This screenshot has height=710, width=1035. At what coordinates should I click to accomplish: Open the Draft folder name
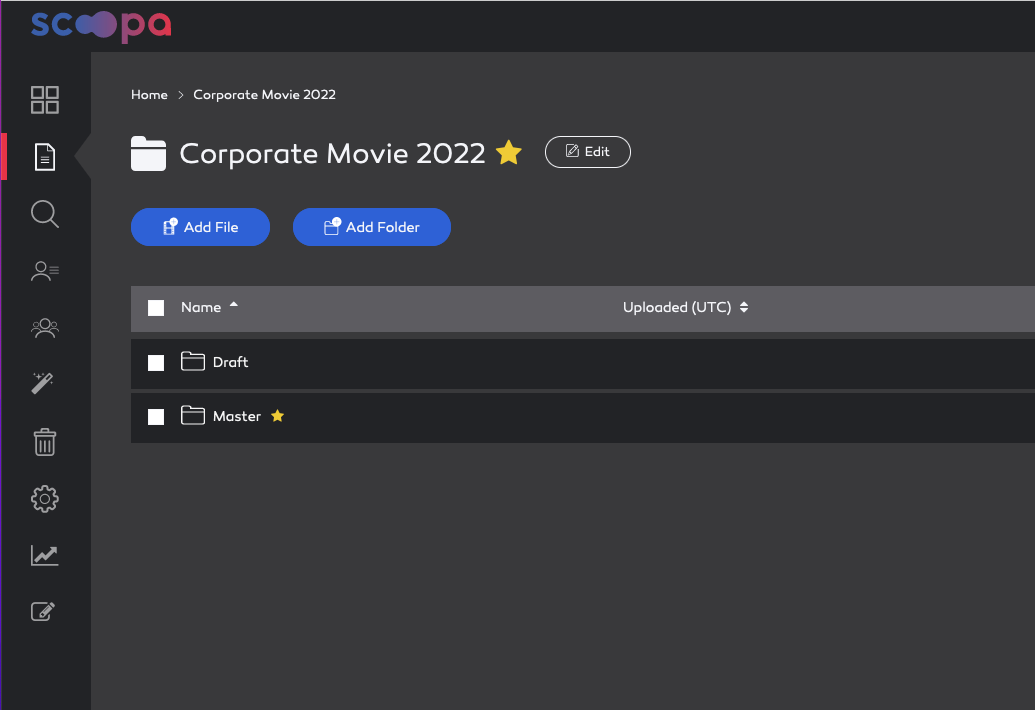coord(230,362)
